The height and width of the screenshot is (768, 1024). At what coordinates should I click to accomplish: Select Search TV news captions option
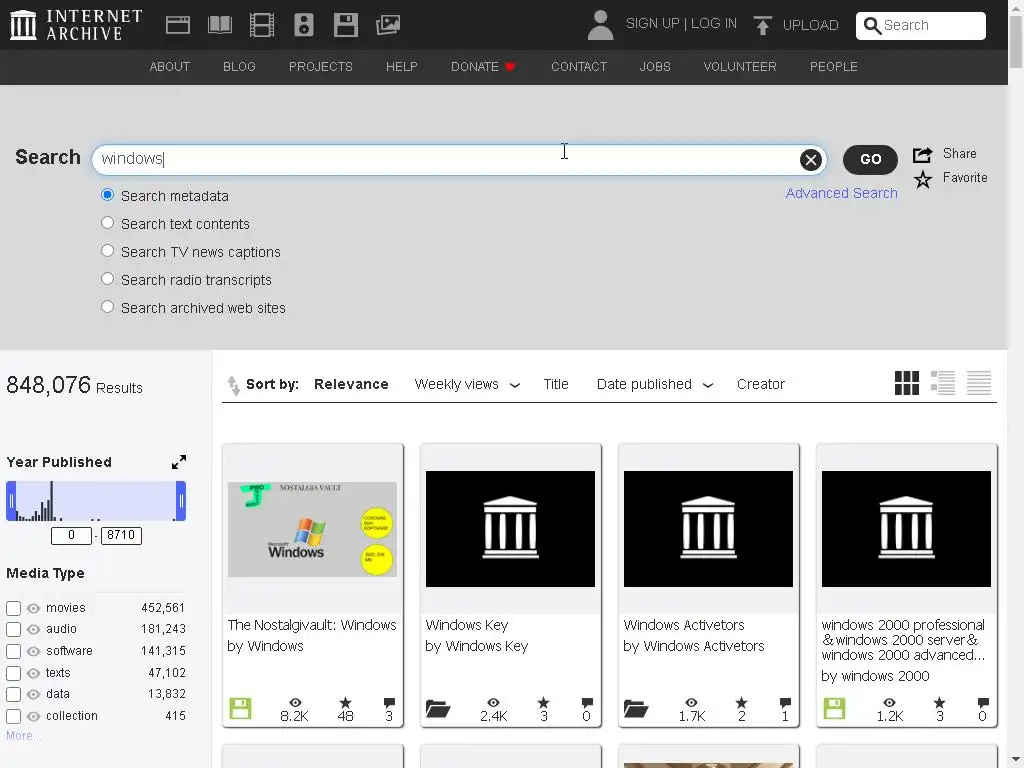click(x=107, y=251)
